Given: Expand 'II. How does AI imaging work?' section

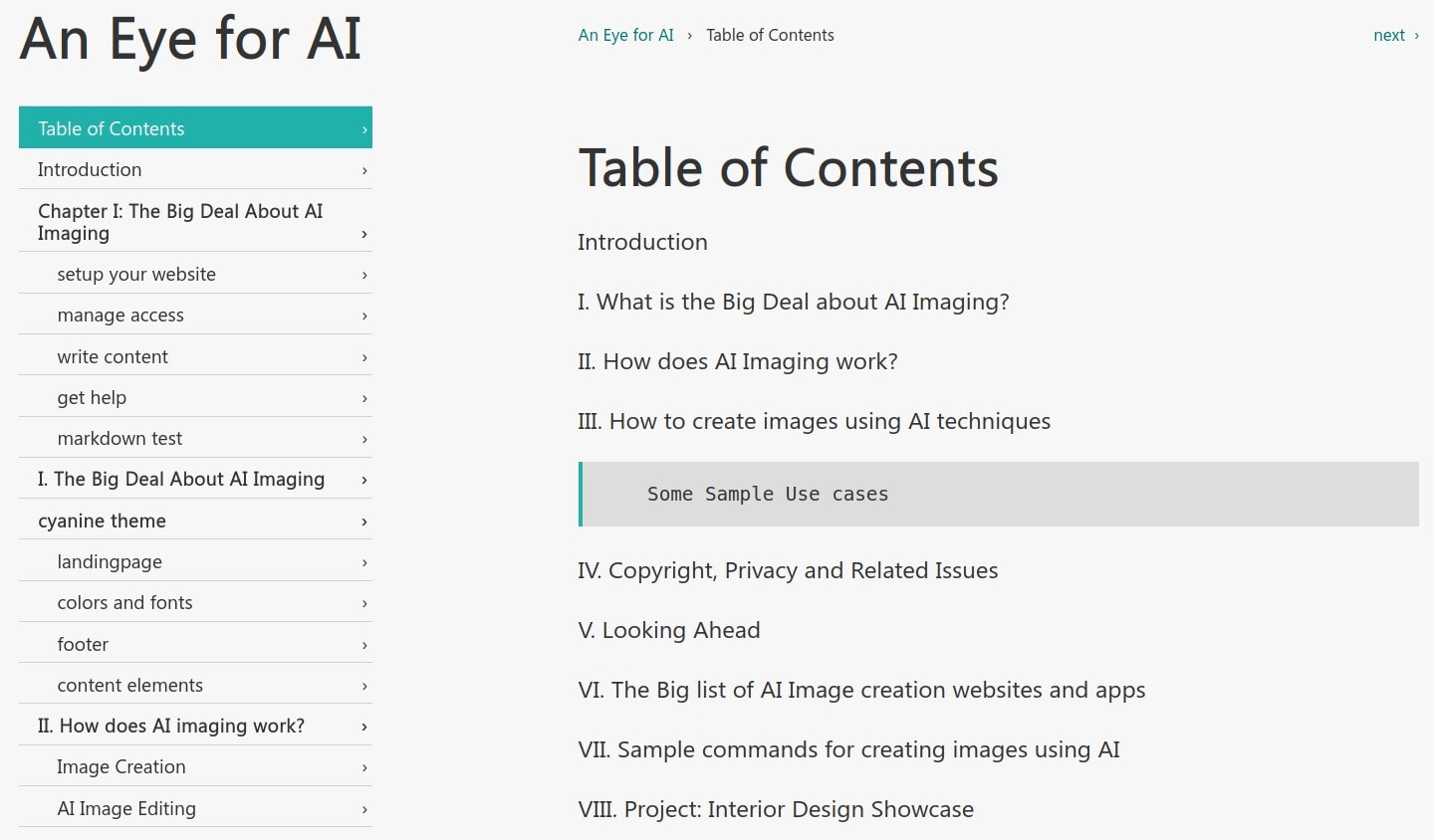Looking at the screenshot, I should tap(195, 726).
